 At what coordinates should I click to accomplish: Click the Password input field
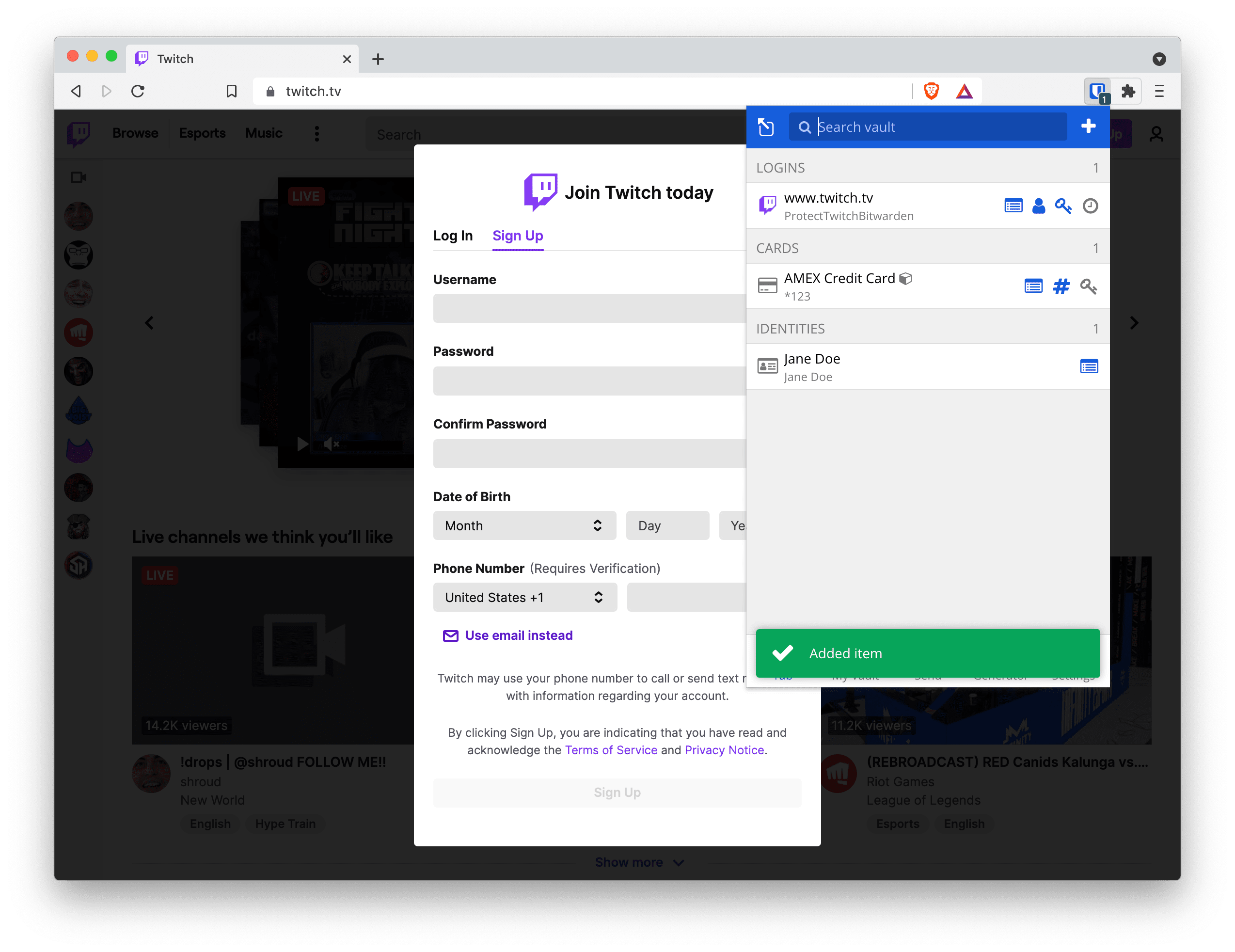[x=589, y=381]
